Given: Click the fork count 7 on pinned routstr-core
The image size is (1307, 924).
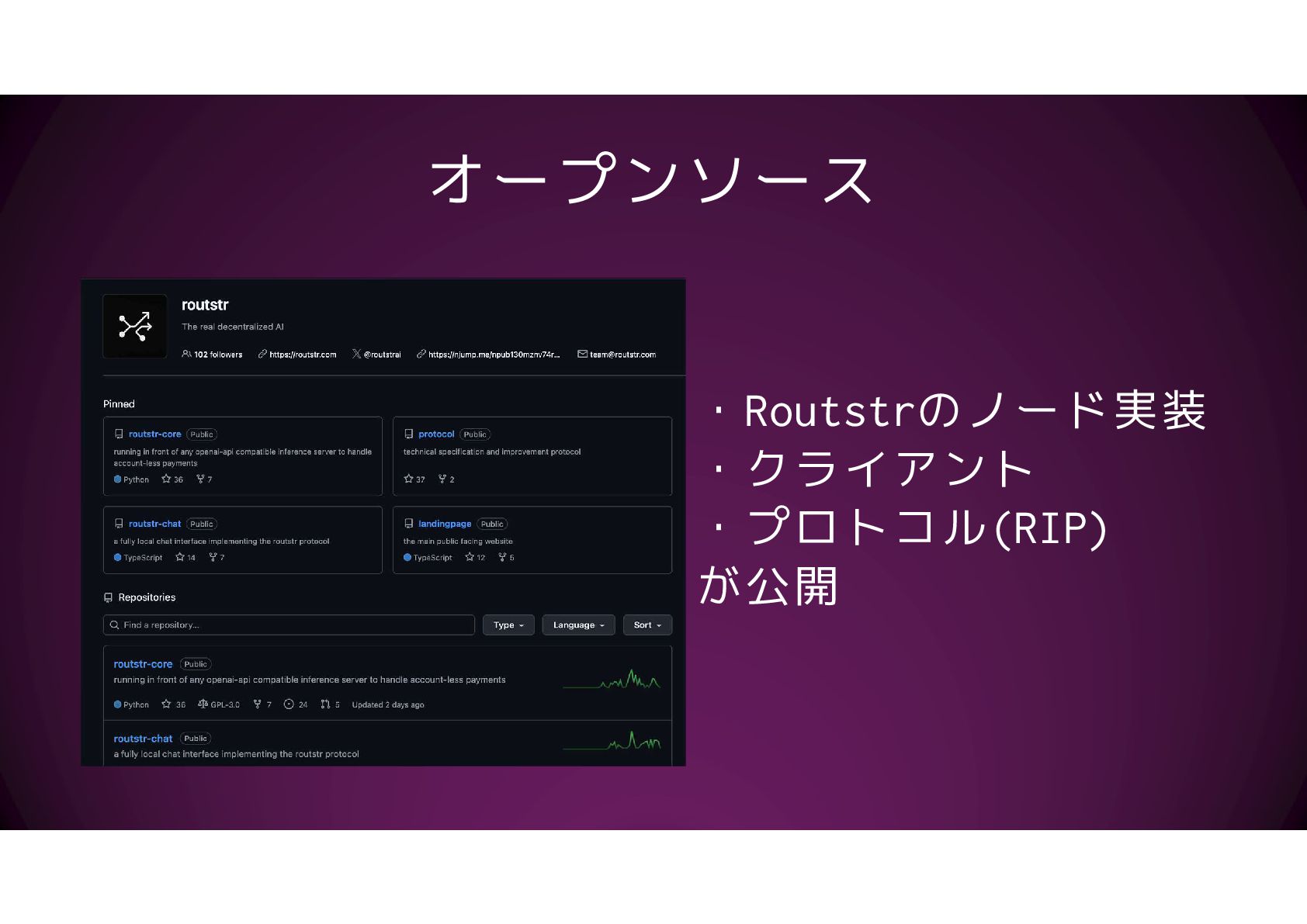Looking at the screenshot, I should [x=204, y=479].
